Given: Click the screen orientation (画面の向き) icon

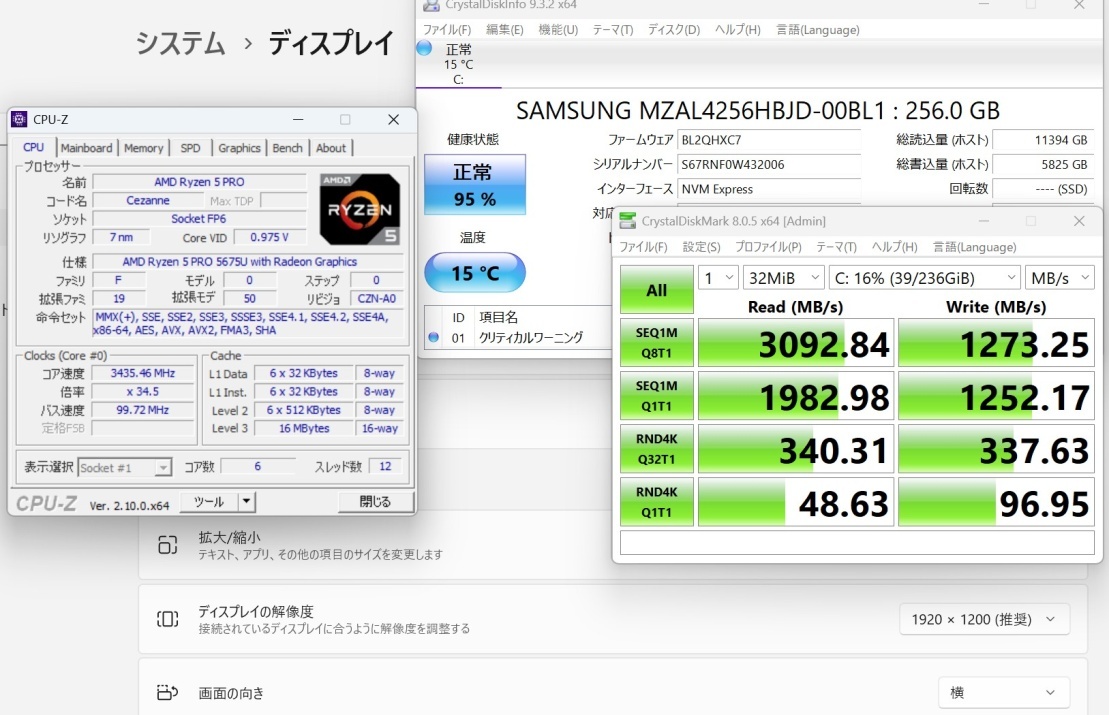Looking at the screenshot, I should (168, 692).
